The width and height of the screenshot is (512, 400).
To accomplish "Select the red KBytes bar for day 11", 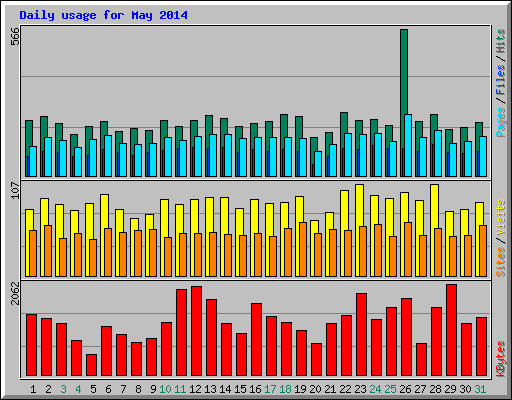I will coord(181,333).
